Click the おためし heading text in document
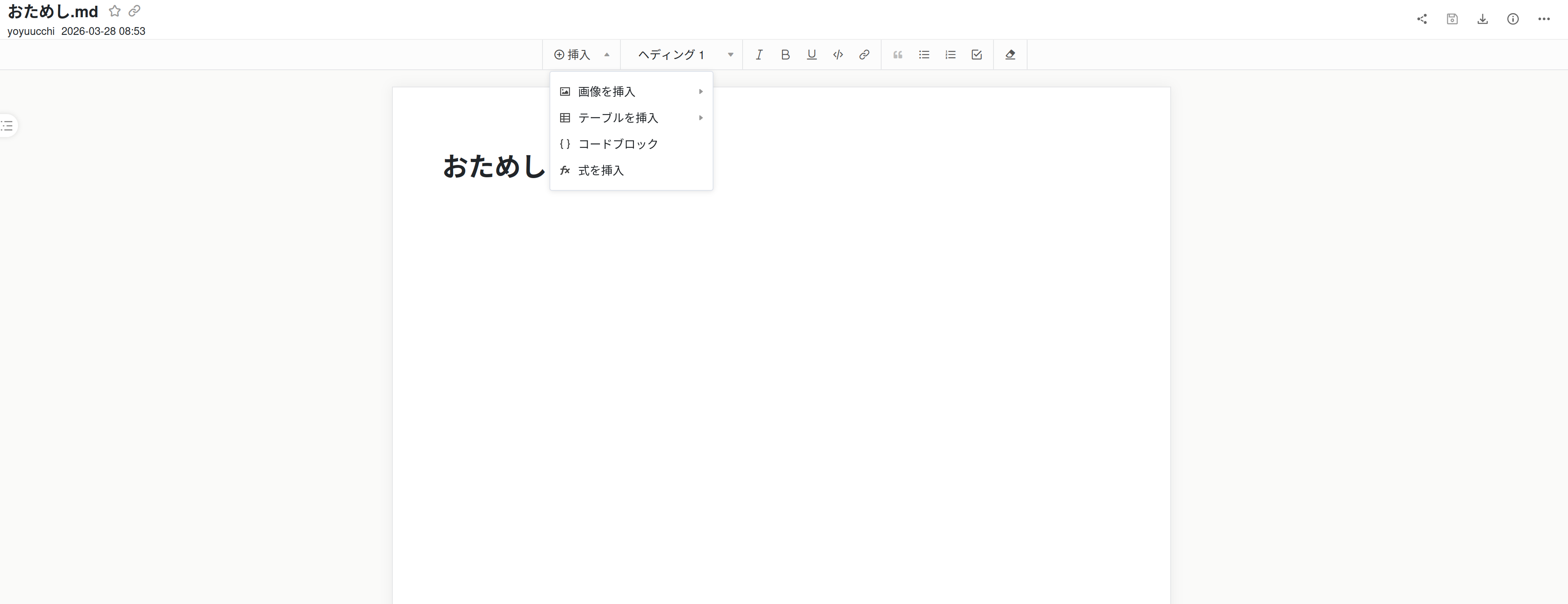1568x604 pixels. pyautogui.click(x=494, y=166)
